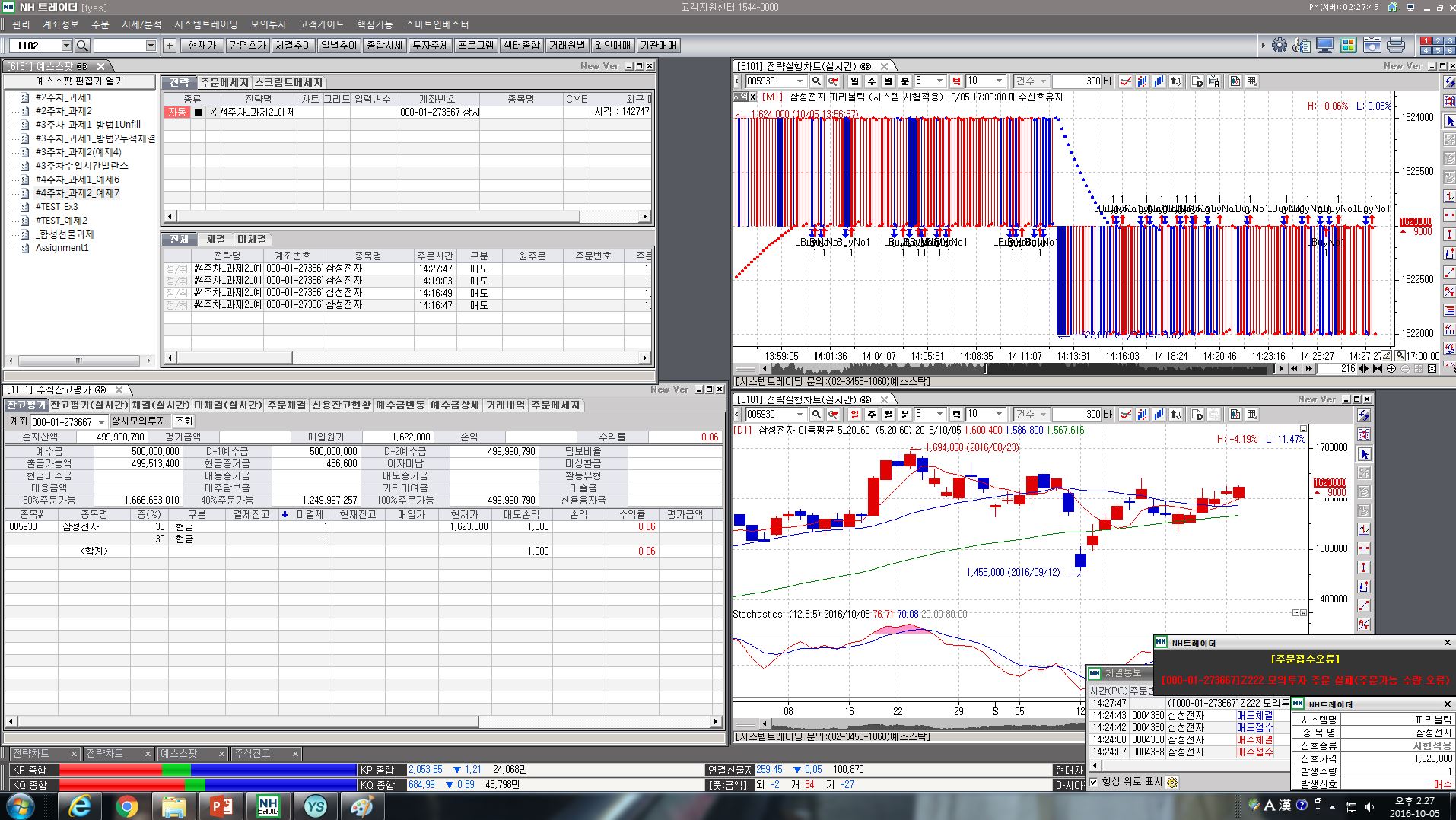
Task: Click the printer icon in top toolbar
Action: [x=1395, y=45]
